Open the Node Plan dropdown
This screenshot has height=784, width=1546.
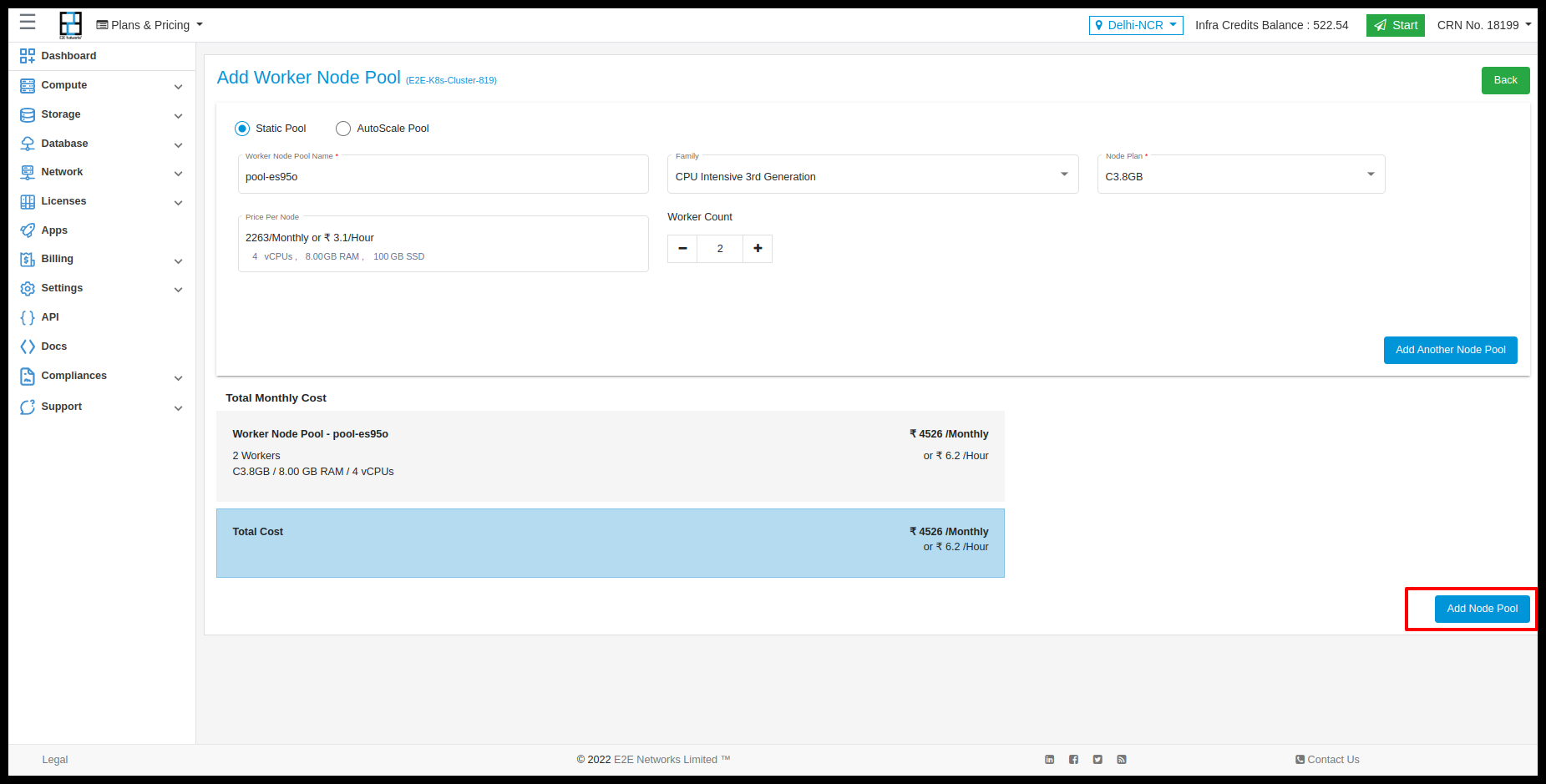[1241, 175]
